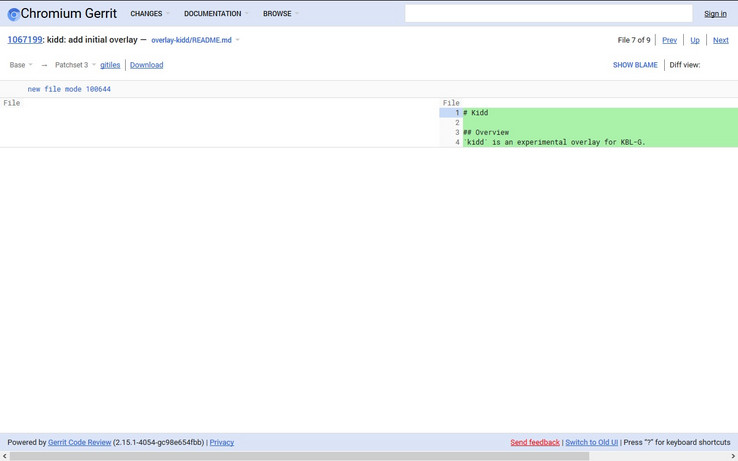
Task: Open the DOCUMENTATION menu
Action: [x=216, y=14]
